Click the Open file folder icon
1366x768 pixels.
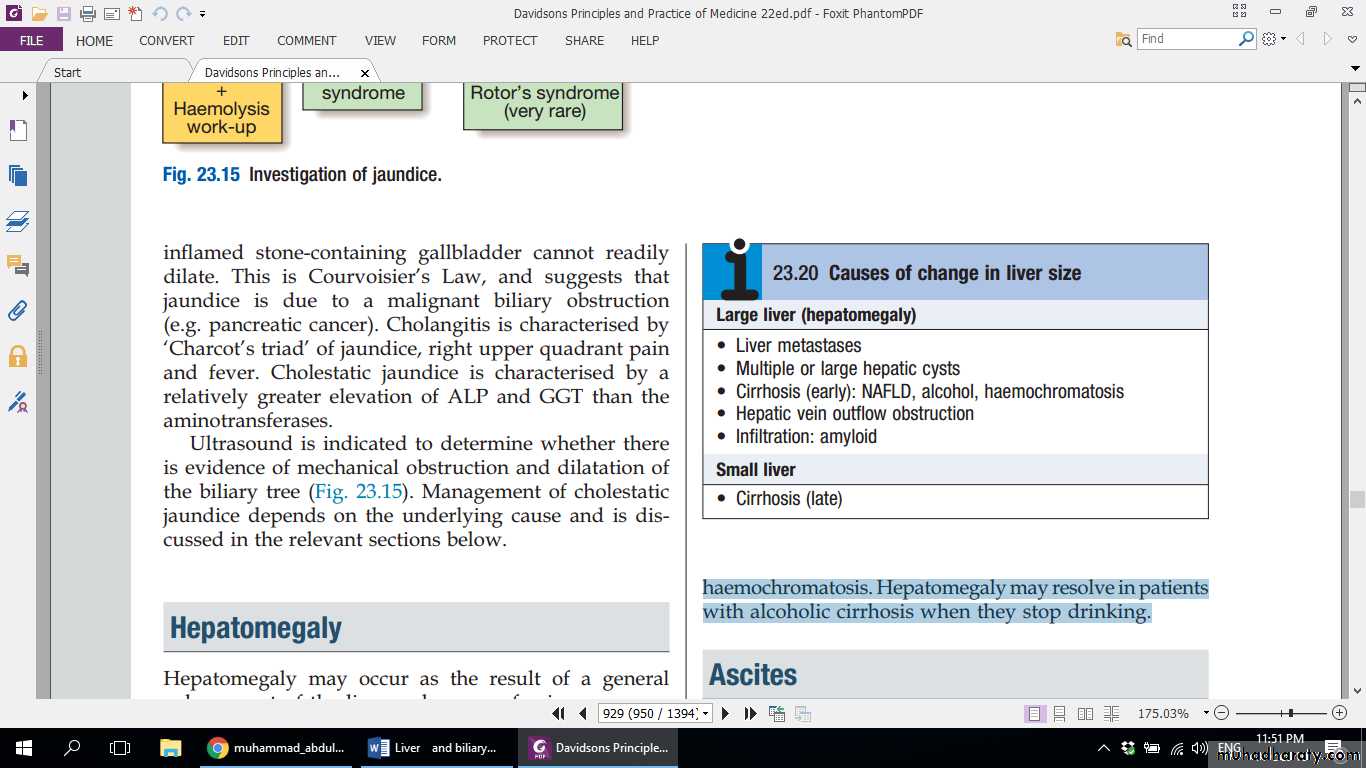[x=39, y=14]
